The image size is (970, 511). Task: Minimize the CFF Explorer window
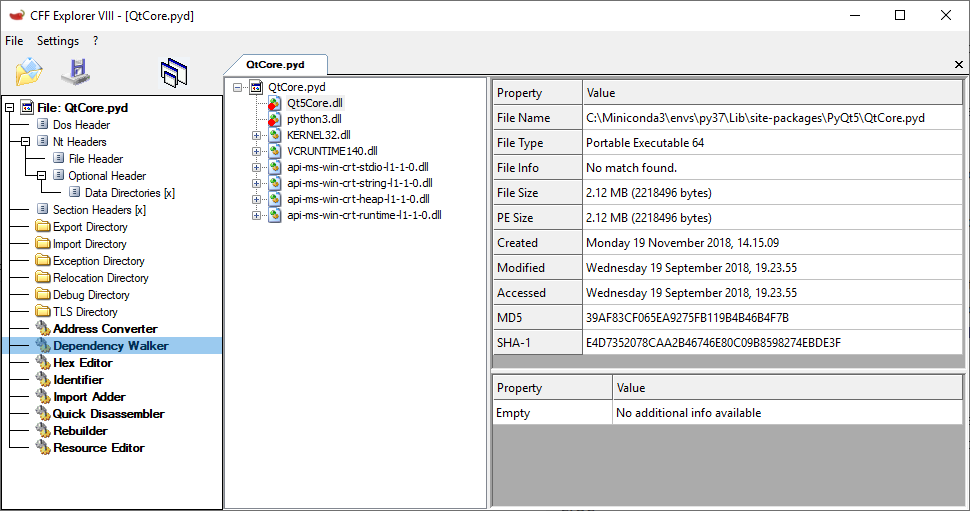click(855, 15)
